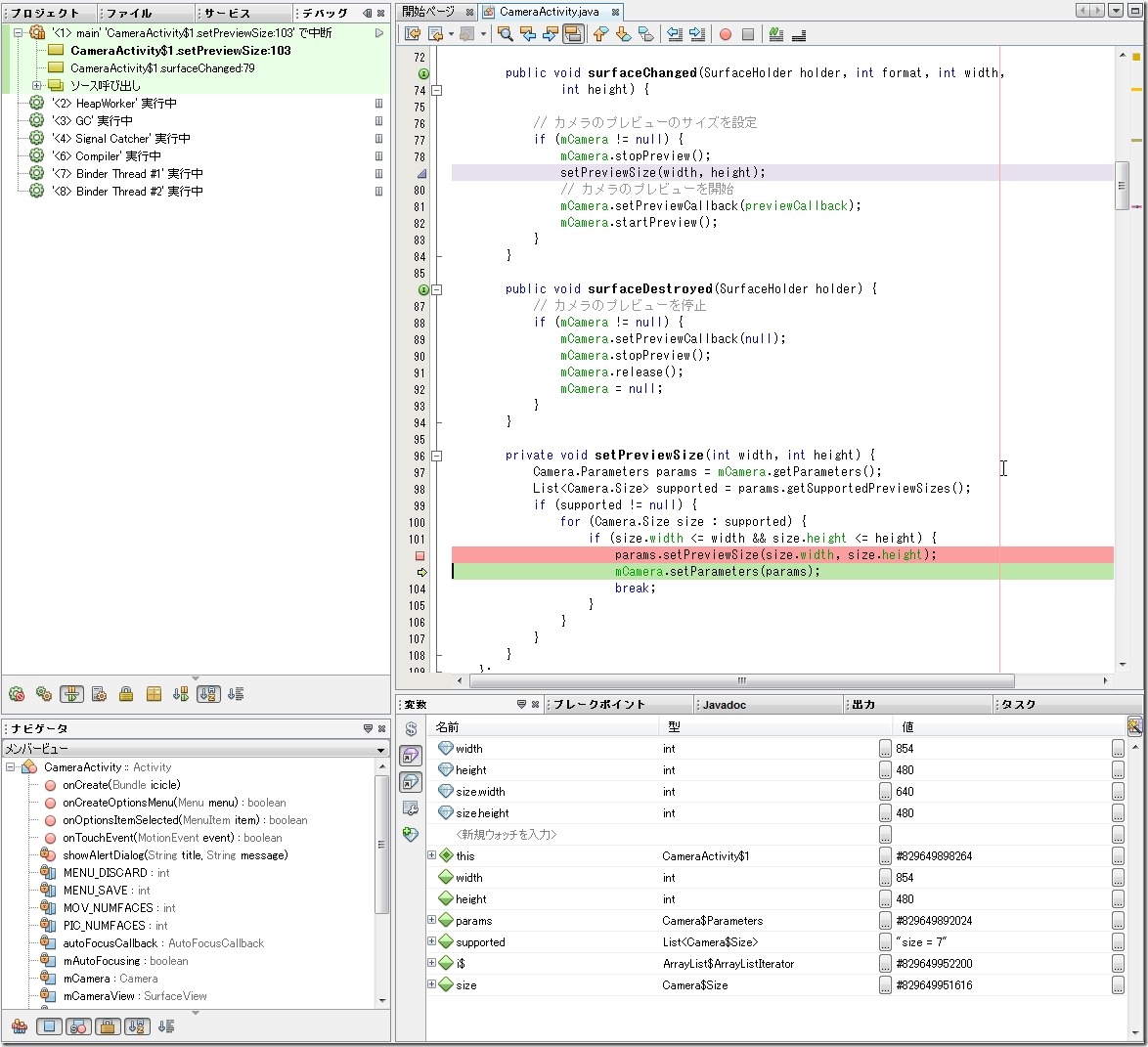Click the table view icon in debug panel toolbar
The image size is (1148, 1047).
tap(154, 694)
